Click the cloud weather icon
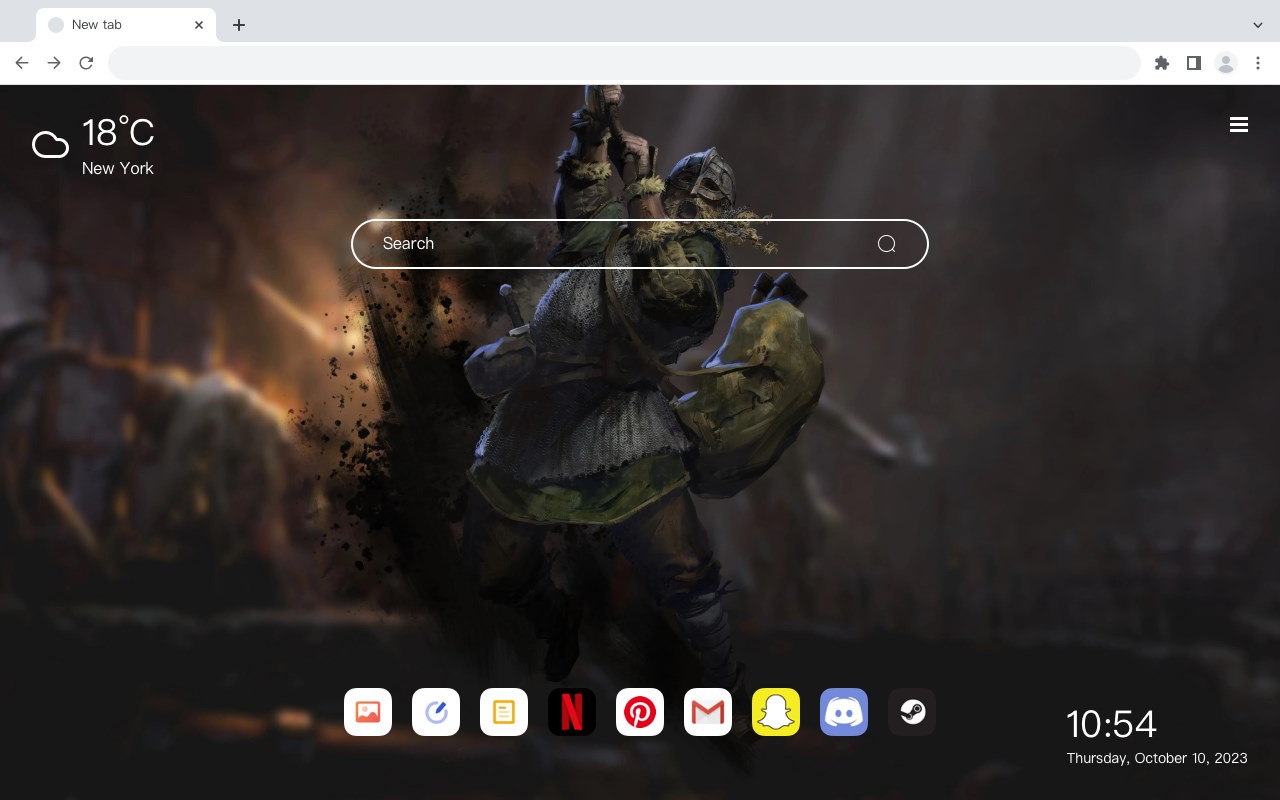The image size is (1280, 800). [50, 145]
